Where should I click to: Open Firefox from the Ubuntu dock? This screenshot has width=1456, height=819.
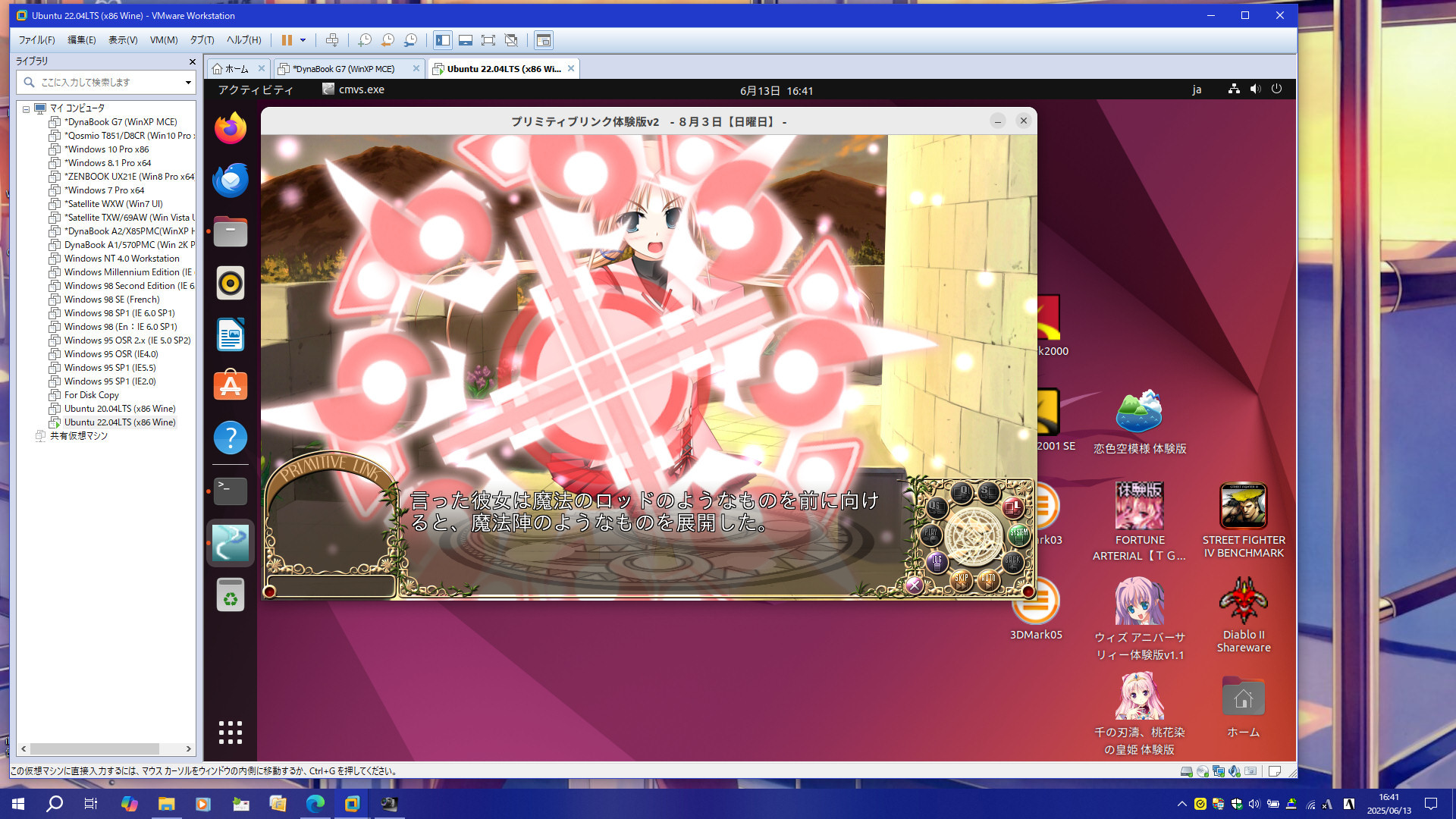231,128
